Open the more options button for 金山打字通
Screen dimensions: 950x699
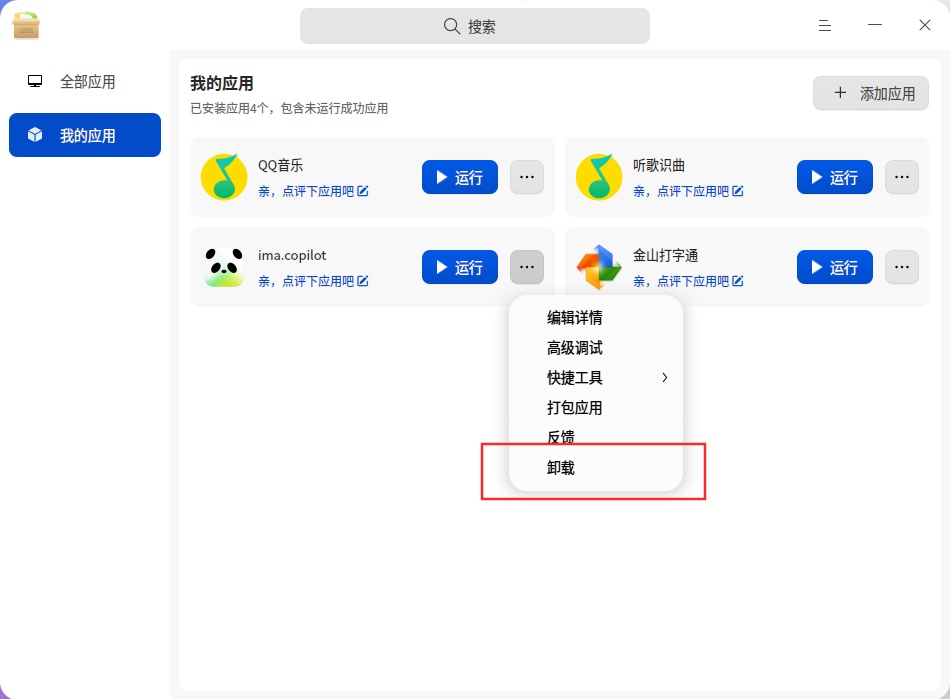coord(902,267)
